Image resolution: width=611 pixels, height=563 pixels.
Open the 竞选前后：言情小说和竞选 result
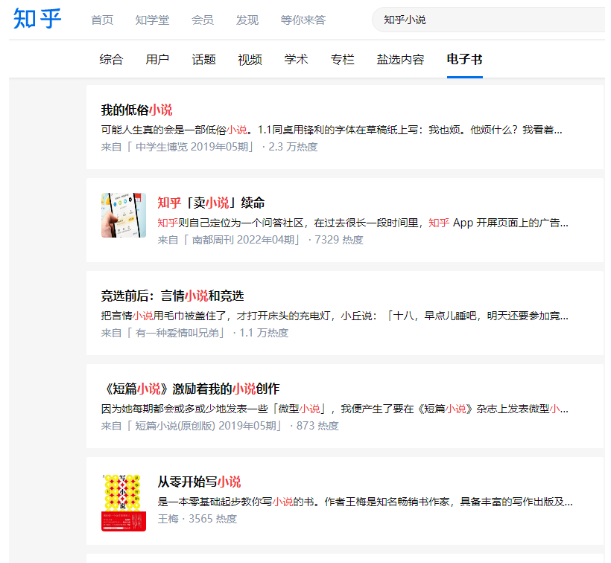coord(172,296)
